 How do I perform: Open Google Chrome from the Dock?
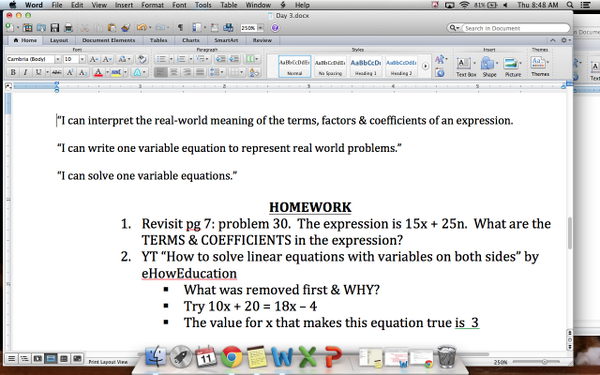click(x=231, y=357)
